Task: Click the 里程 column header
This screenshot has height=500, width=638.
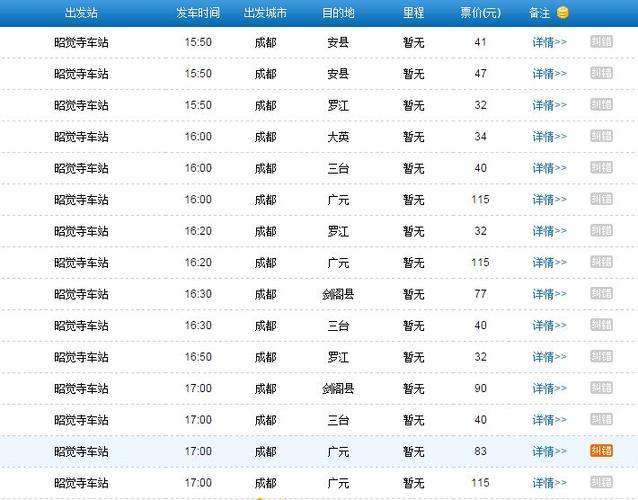Action: [413, 13]
